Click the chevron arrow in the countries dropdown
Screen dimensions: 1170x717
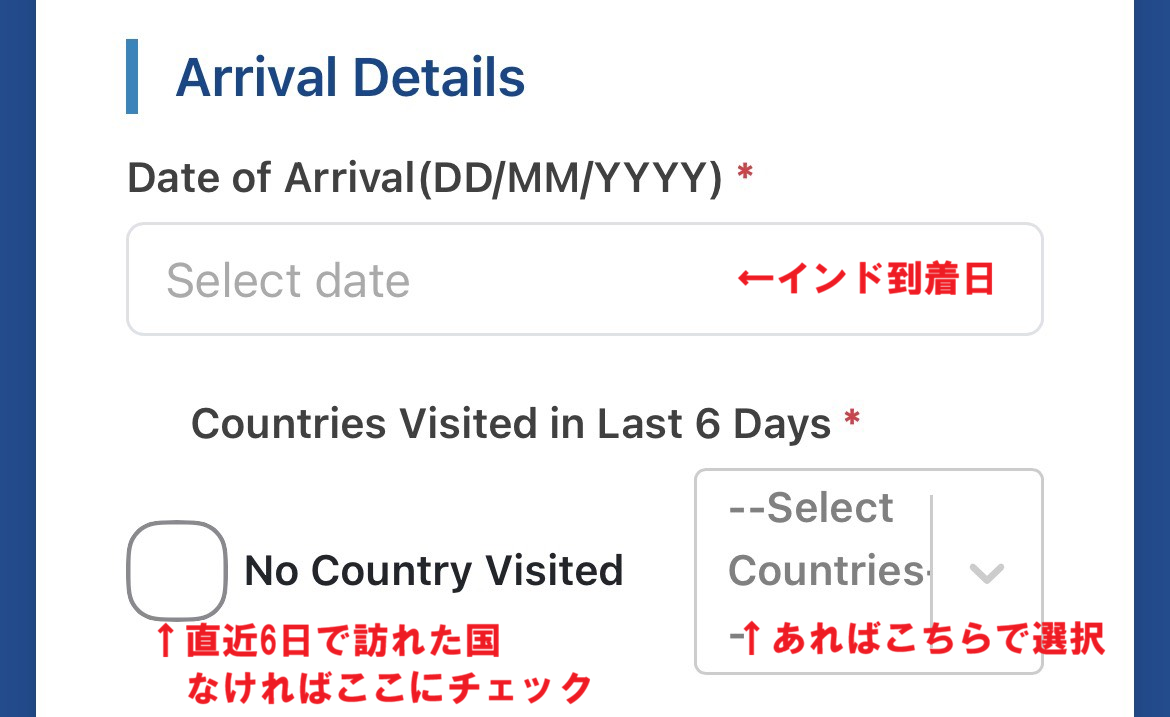coord(986,572)
